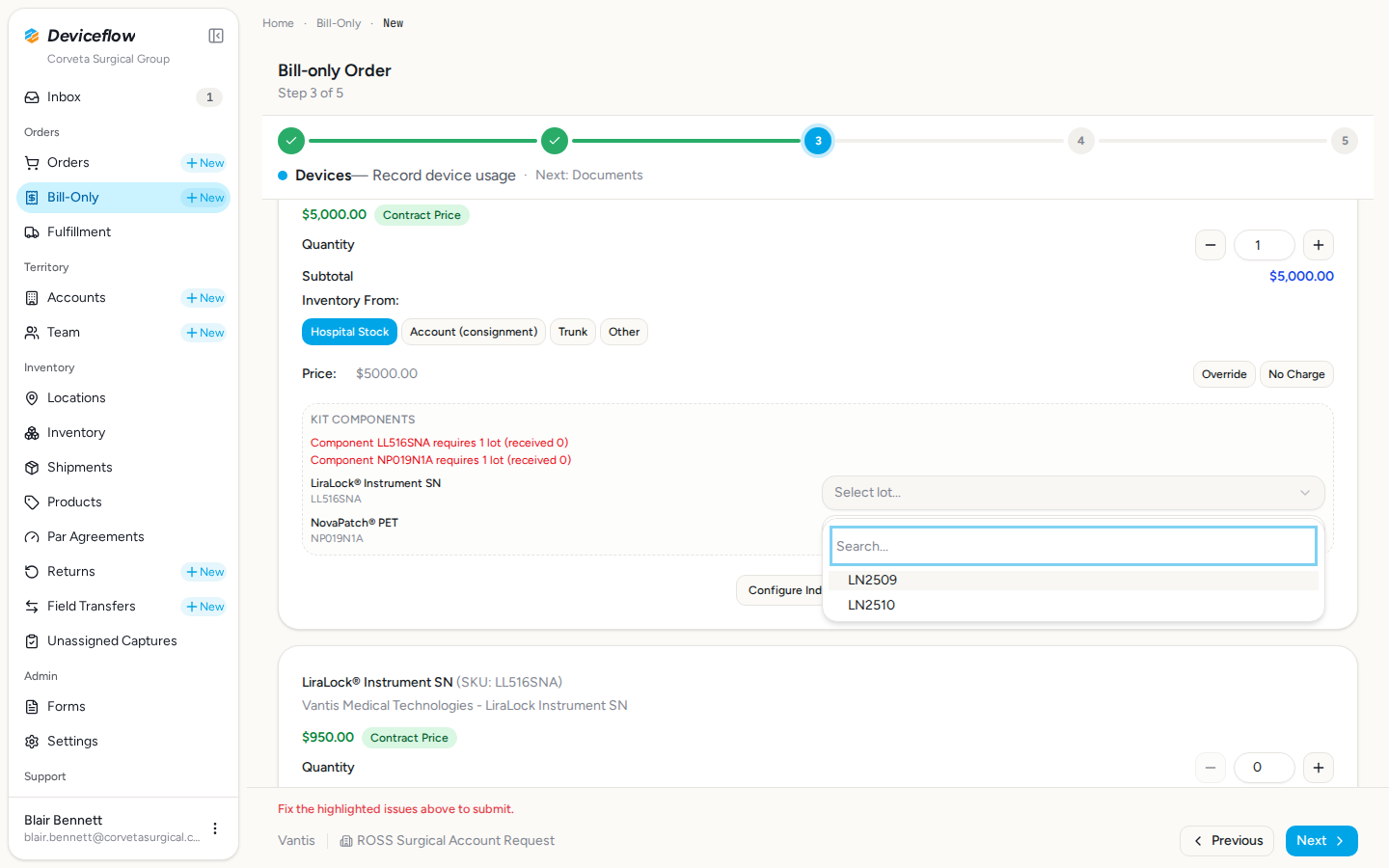Select Other inventory source
Viewport: 1389px width, 868px height.
tap(624, 332)
